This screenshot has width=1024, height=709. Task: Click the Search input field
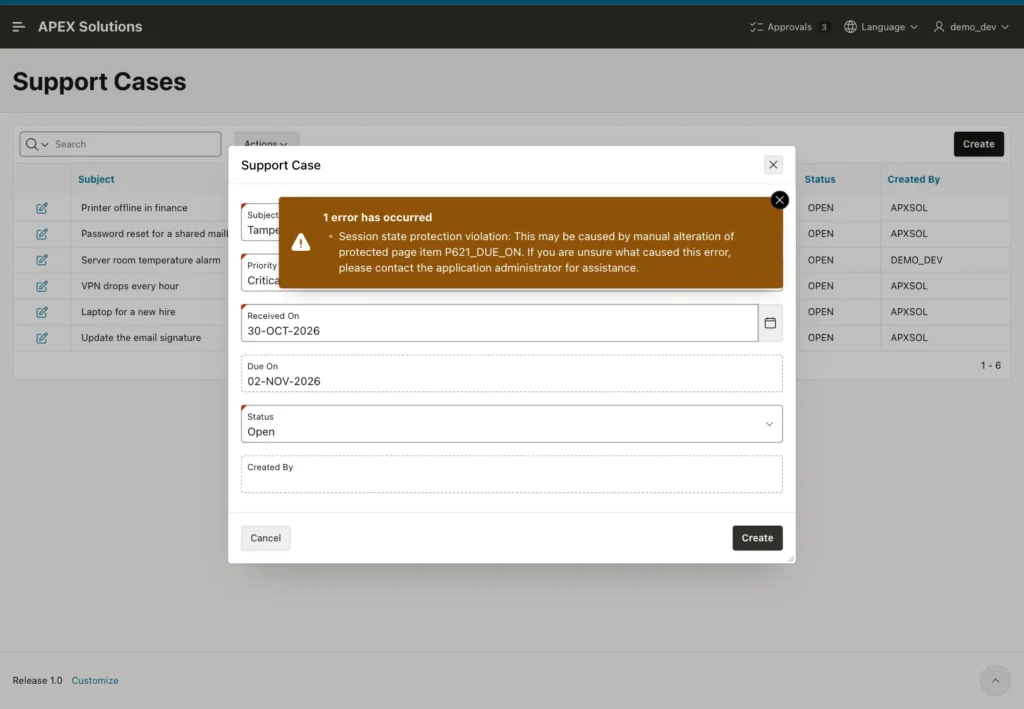136,144
